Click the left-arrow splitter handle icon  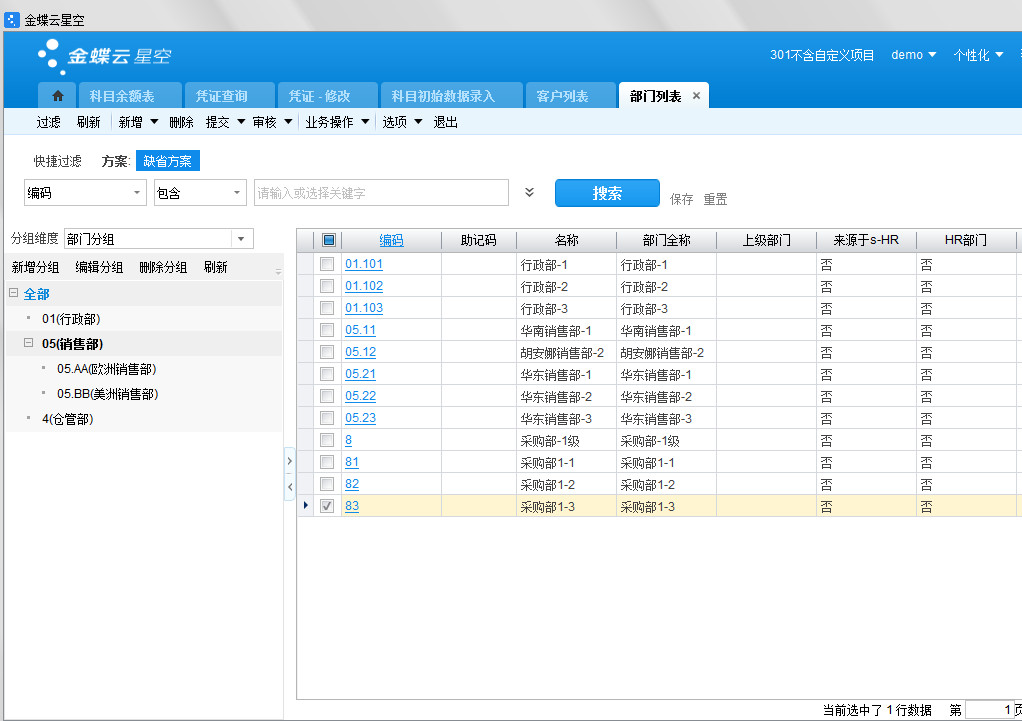pos(289,486)
